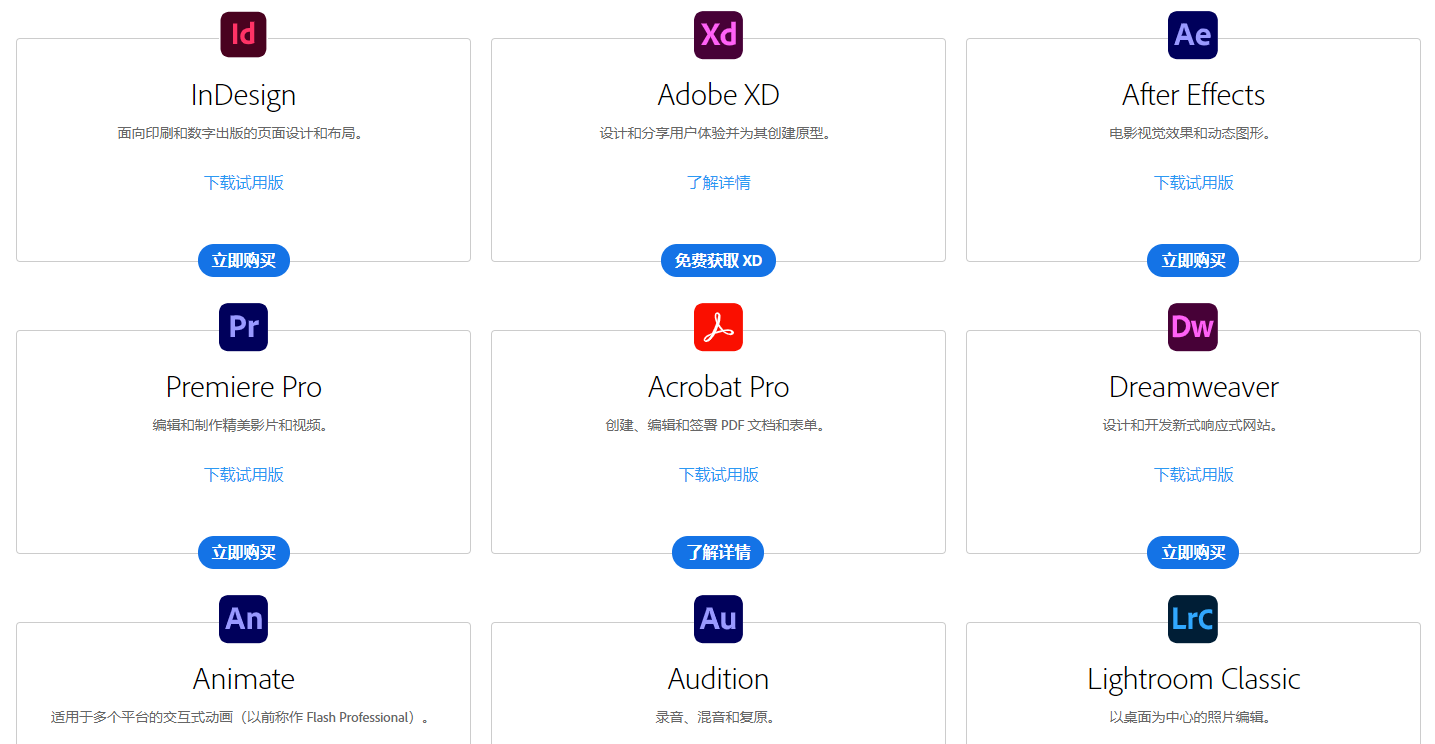The image size is (1435, 744).
Task: Click the Dreamweaver Dw icon
Action: click(1193, 327)
